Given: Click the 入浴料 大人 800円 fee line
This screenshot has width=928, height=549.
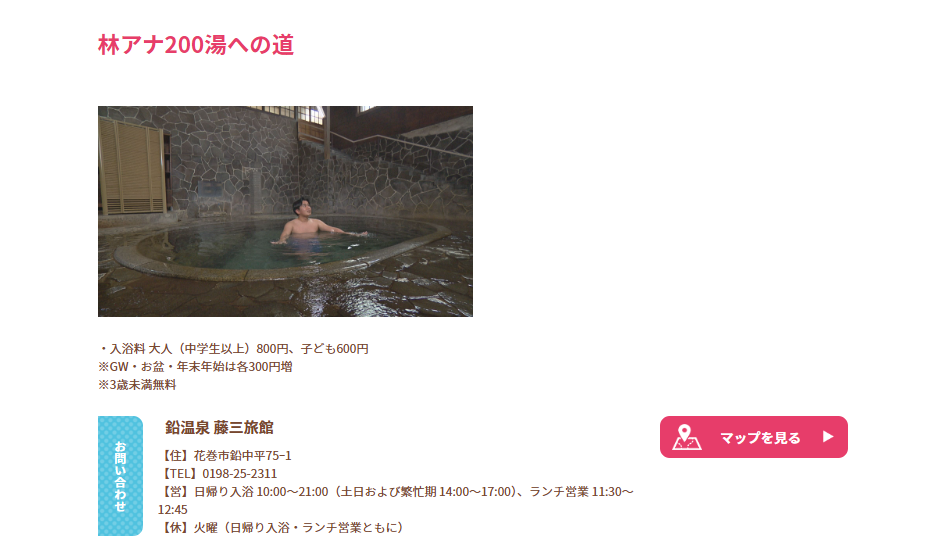Looking at the screenshot, I should click(234, 348).
